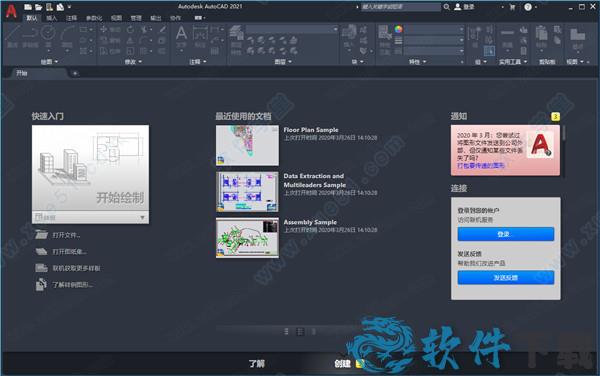
Task: Expand the 修改 panel dropdown
Action: (133, 62)
